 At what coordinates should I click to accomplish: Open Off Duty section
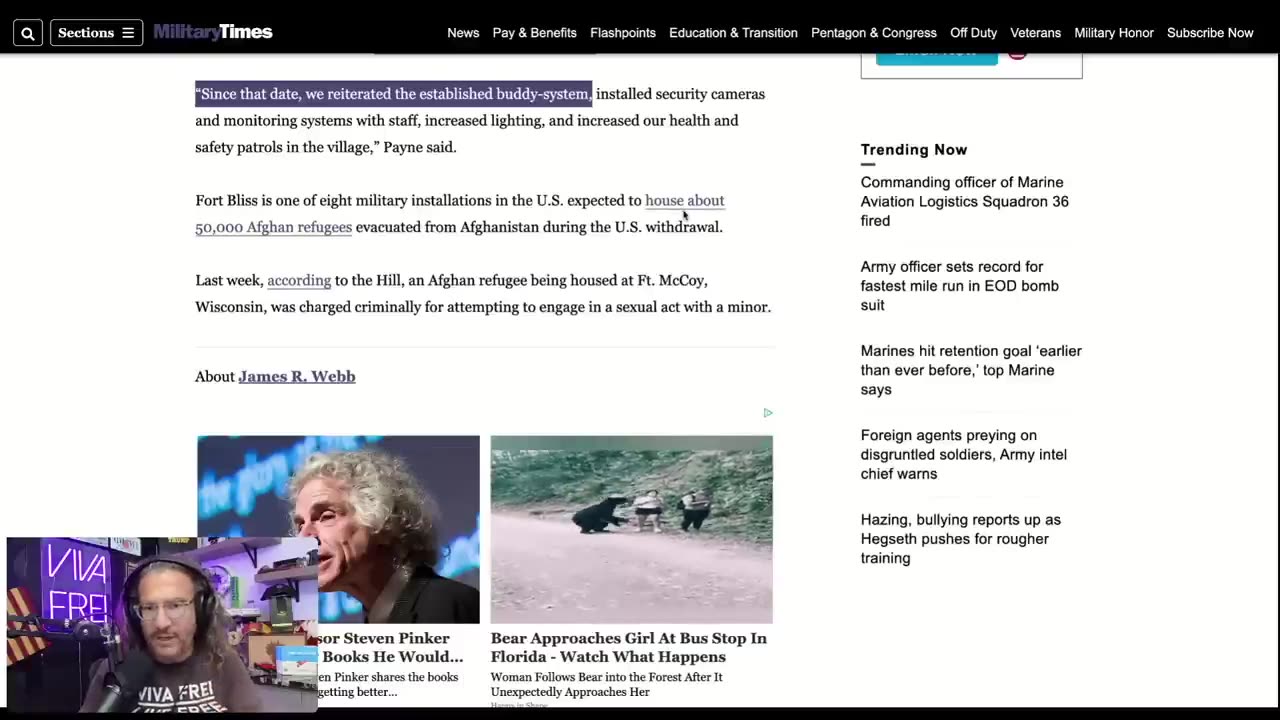(973, 33)
